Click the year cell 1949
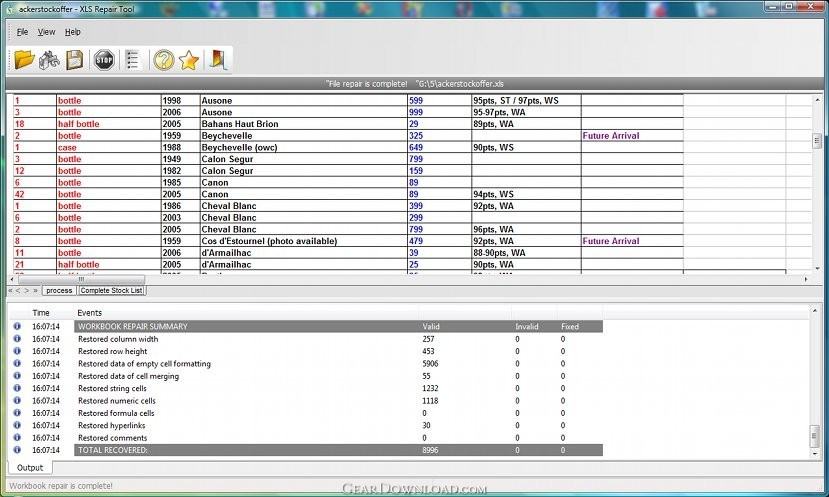 [x=180, y=159]
